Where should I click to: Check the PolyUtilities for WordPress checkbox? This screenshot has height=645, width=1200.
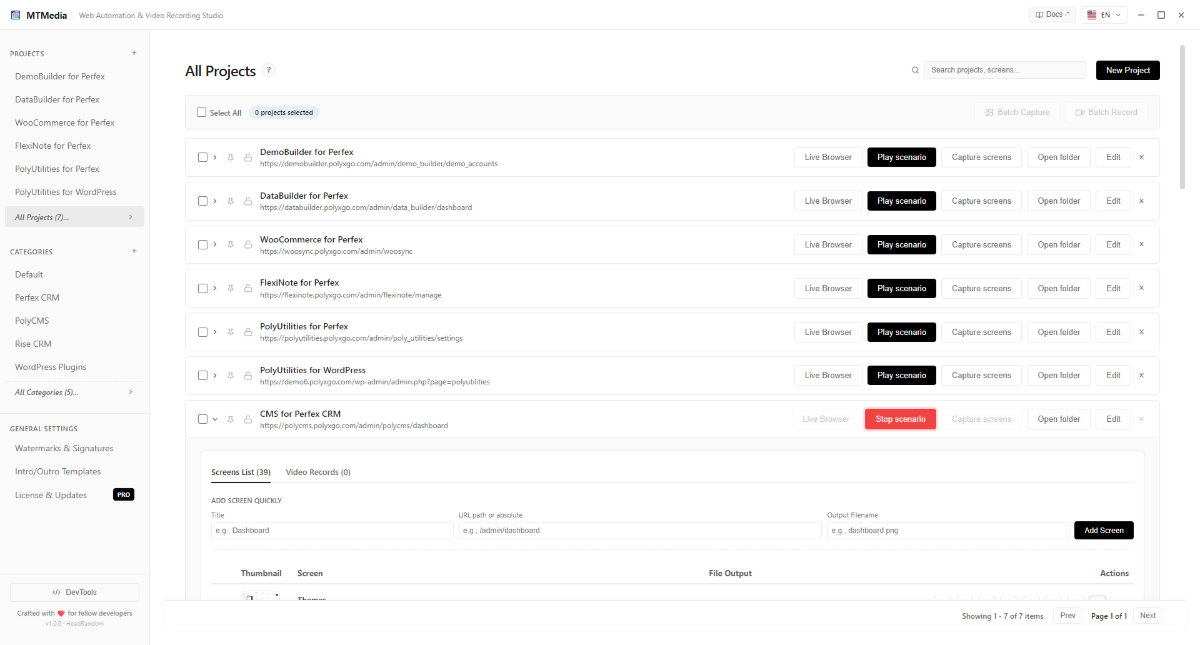[x=202, y=376]
